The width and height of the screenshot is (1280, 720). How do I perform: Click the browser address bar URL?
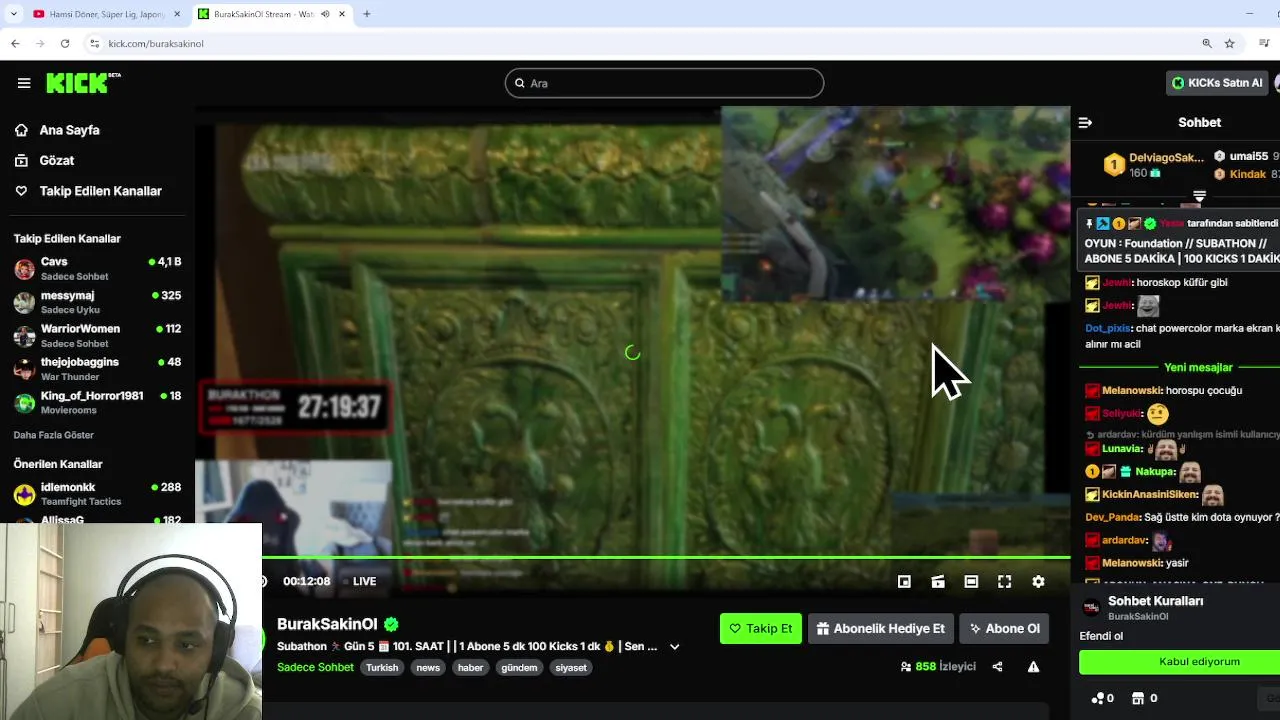pos(156,43)
